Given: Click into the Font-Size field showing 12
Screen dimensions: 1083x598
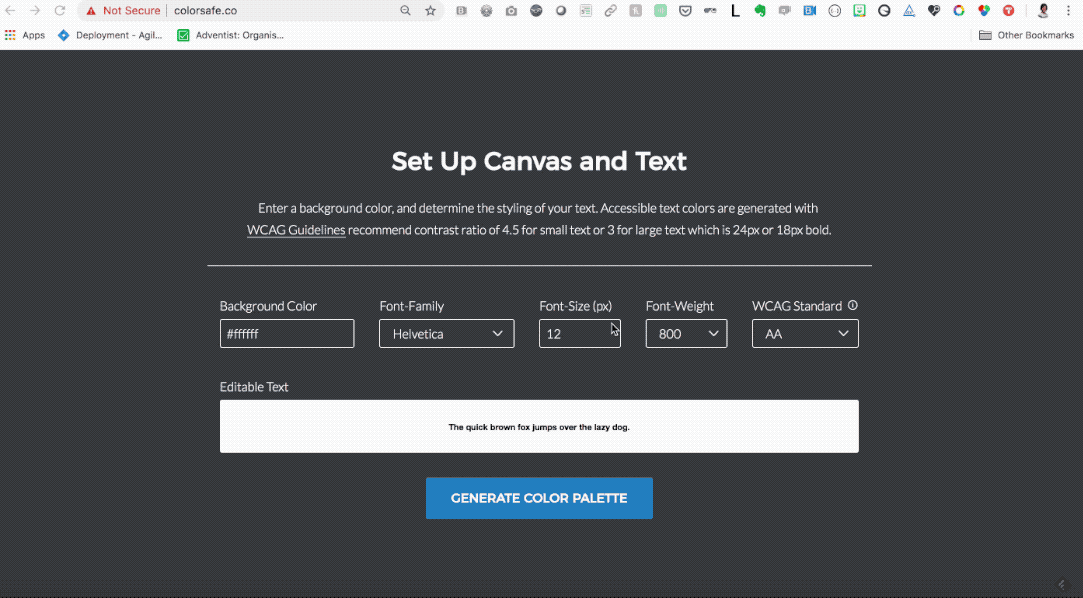Looking at the screenshot, I should pyautogui.click(x=580, y=334).
